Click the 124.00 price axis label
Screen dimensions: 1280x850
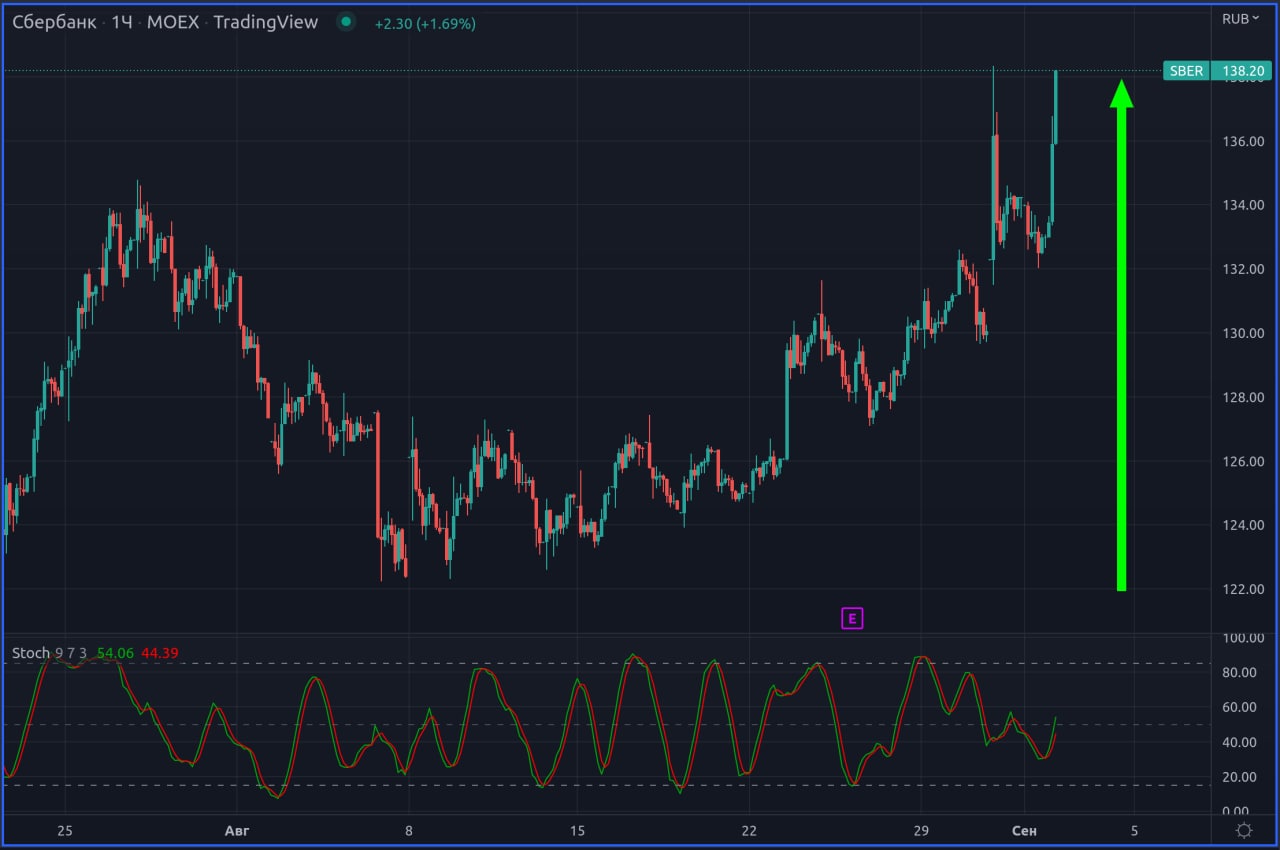[x=1245, y=525]
